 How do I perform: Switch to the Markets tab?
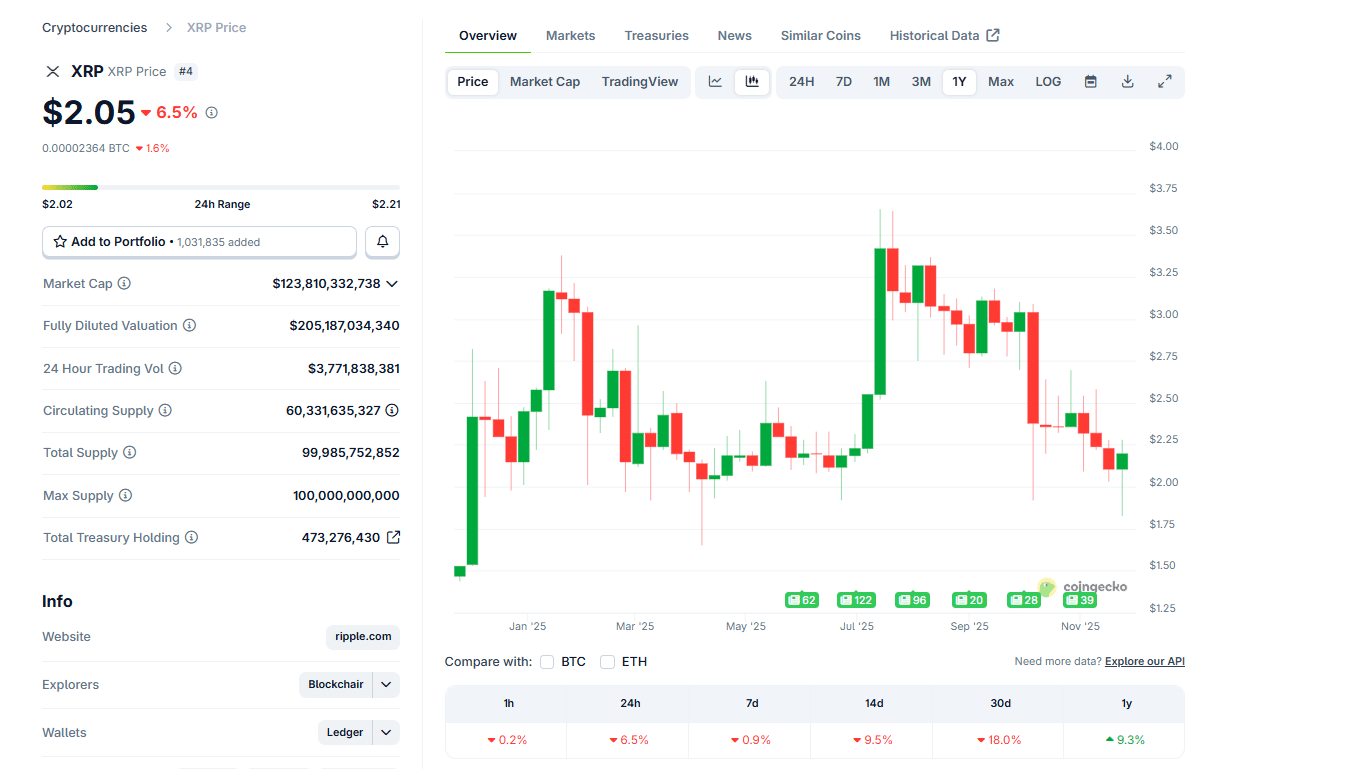point(570,35)
